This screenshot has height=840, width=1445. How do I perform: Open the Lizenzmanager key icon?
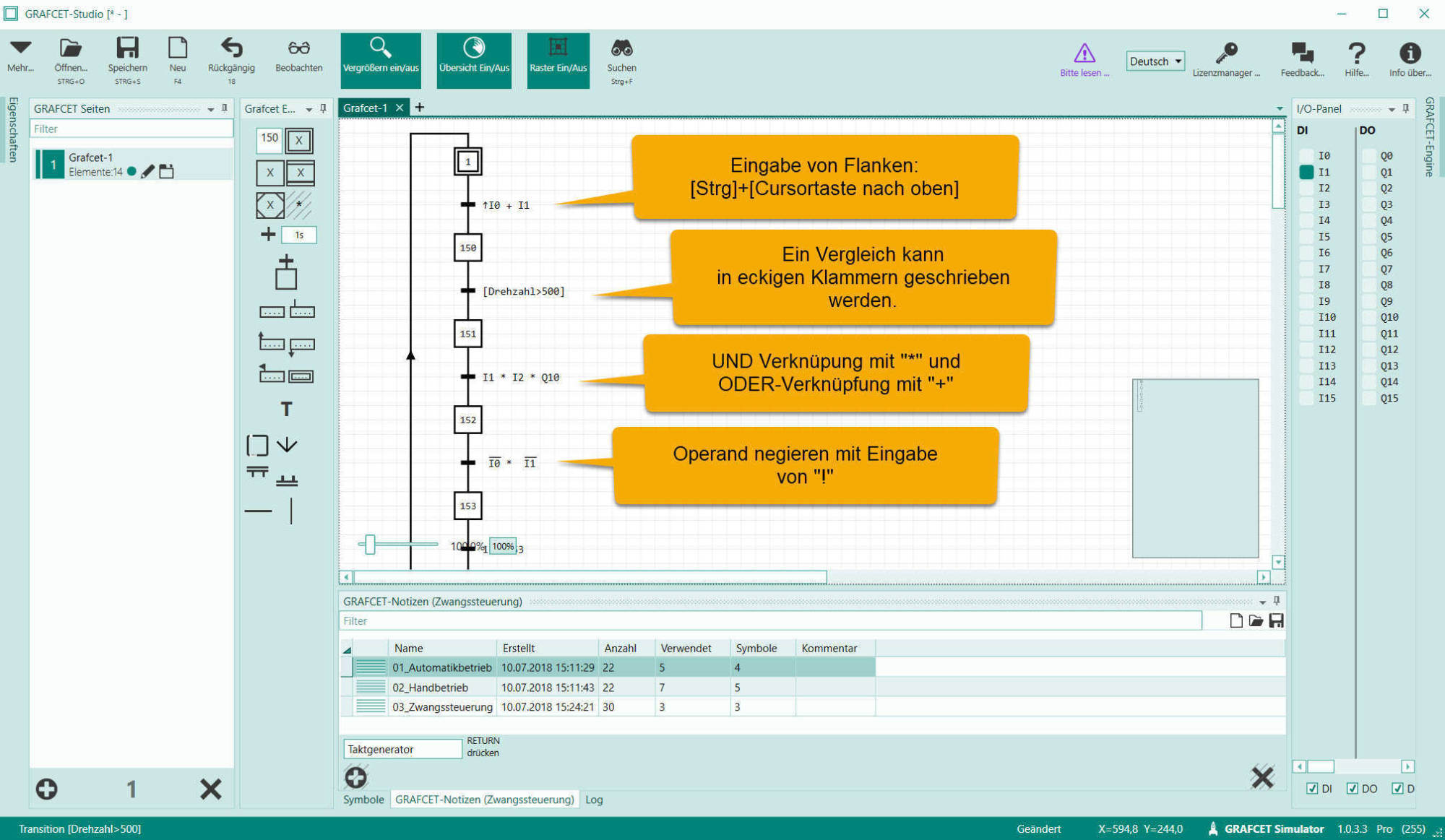click(1226, 52)
